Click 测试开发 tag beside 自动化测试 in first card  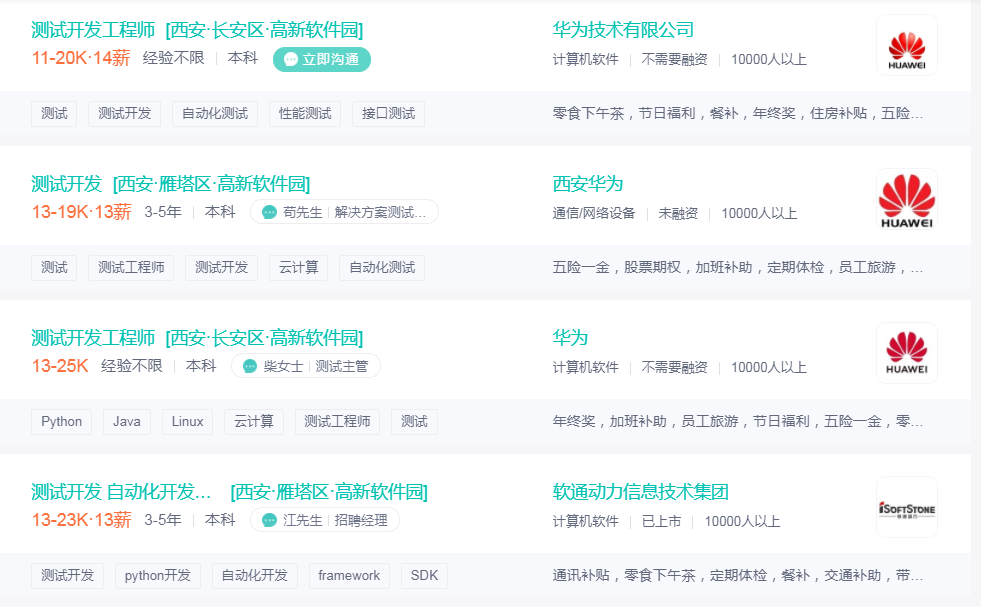click(125, 114)
